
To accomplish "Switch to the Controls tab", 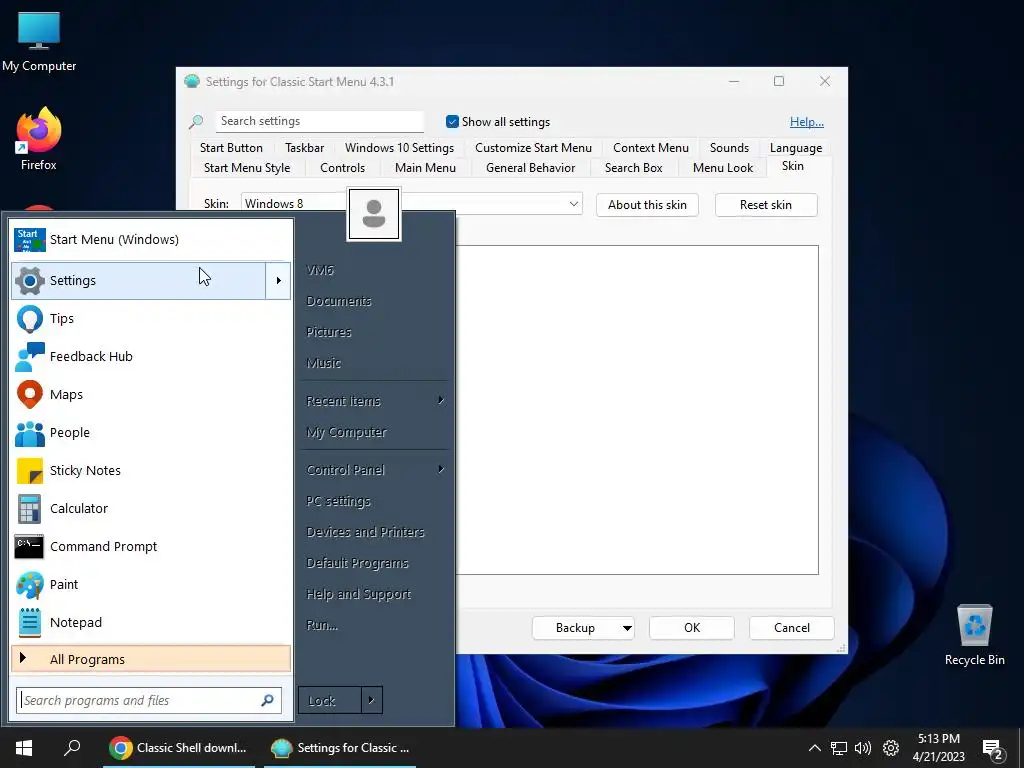I will pyautogui.click(x=342, y=168).
